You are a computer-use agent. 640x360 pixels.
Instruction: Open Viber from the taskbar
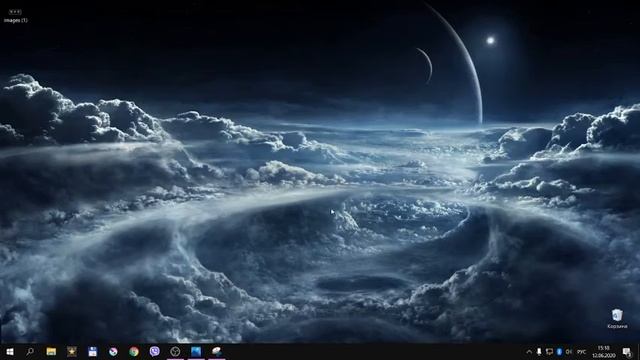pos(155,351)
